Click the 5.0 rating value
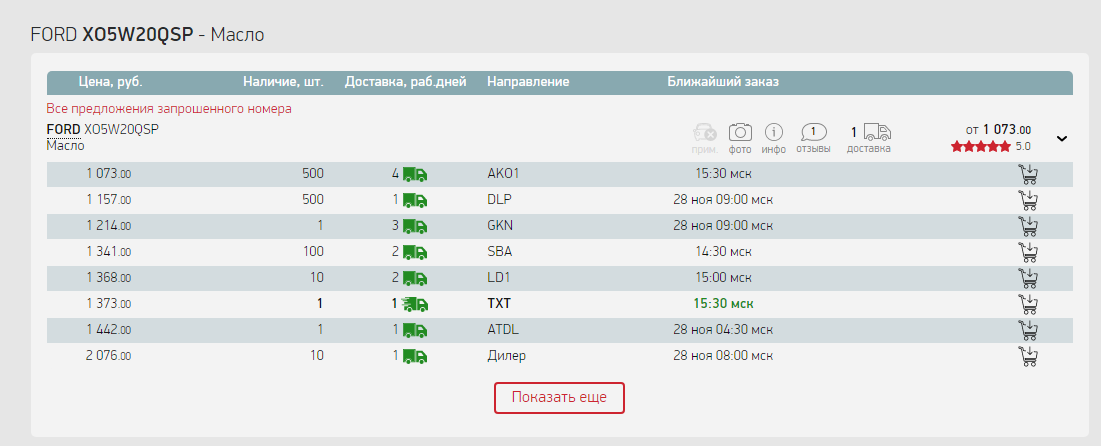This screenshot has width=1101, height=446. (x=1023, y=147)
